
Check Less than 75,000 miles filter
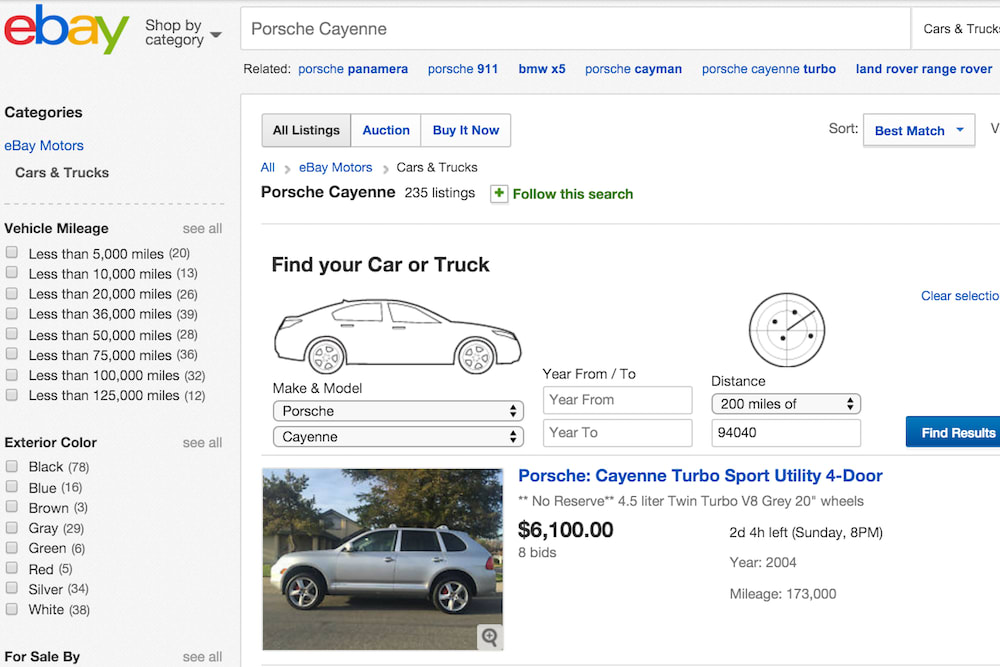(11, 355)
